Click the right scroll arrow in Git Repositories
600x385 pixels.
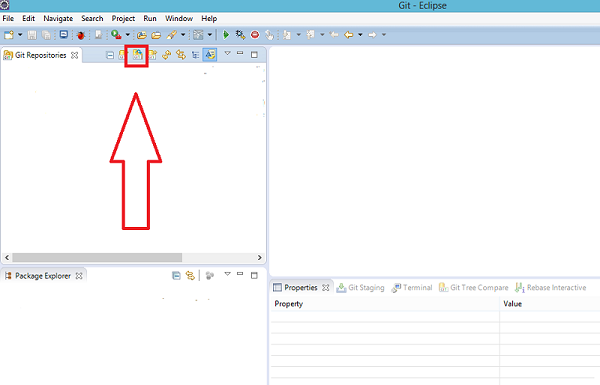(259, 258)
